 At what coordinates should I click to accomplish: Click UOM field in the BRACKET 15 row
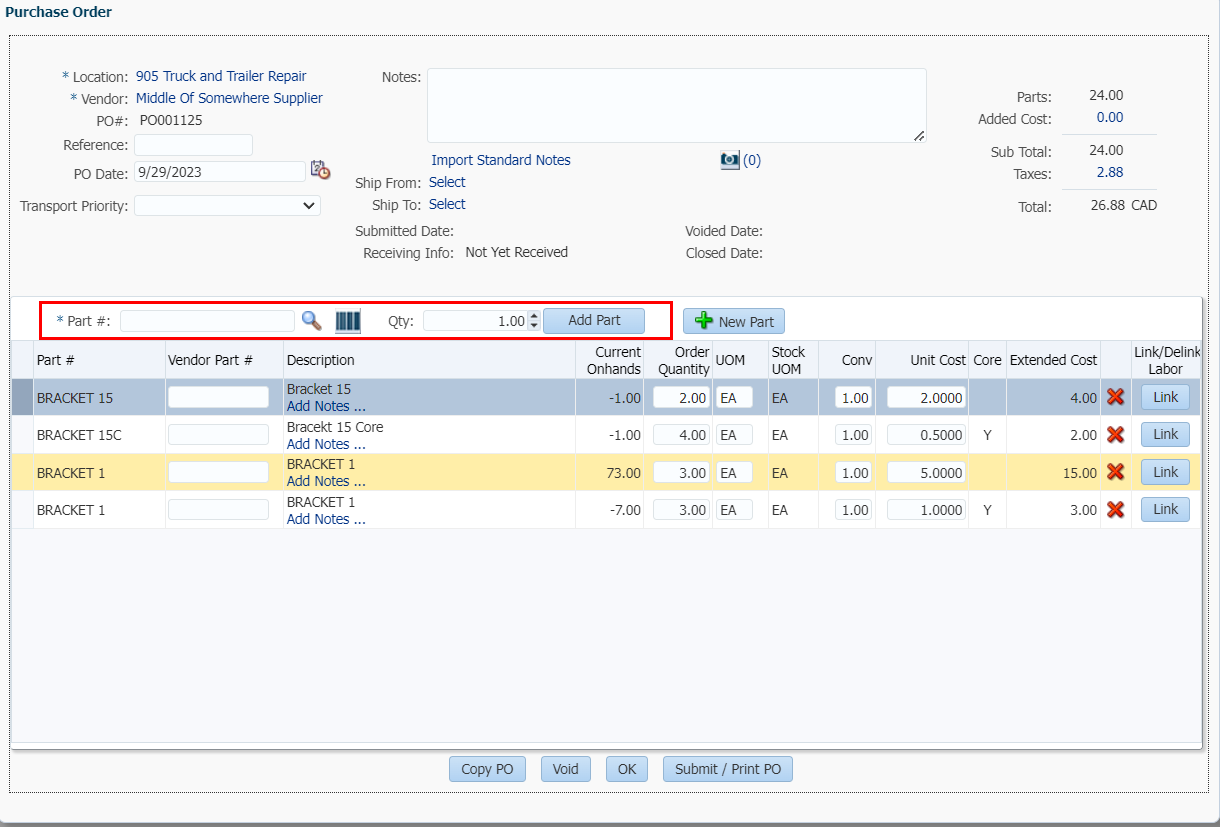[x=734, y=397]
